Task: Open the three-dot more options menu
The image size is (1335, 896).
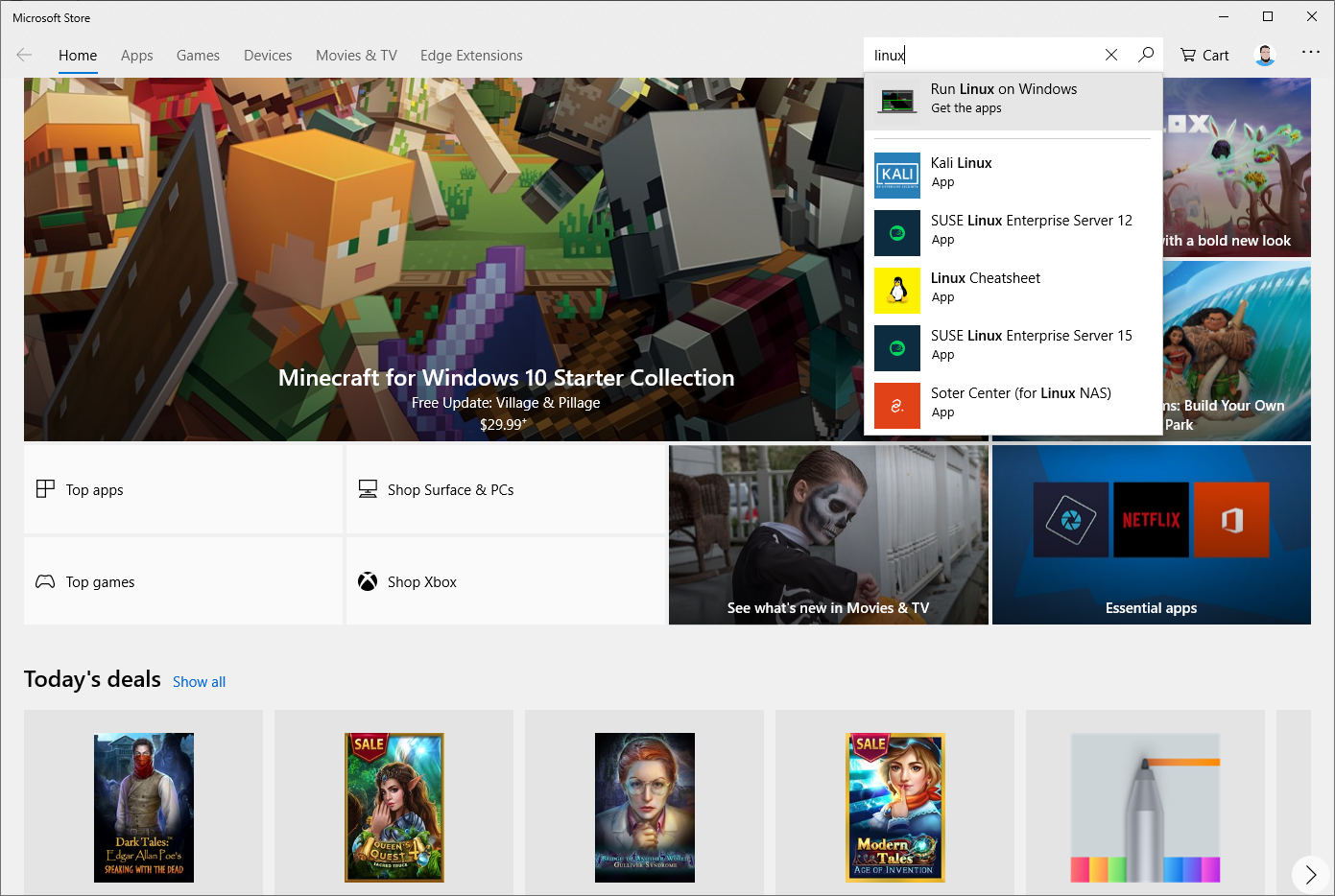Action: click(x=1311, y=52)
